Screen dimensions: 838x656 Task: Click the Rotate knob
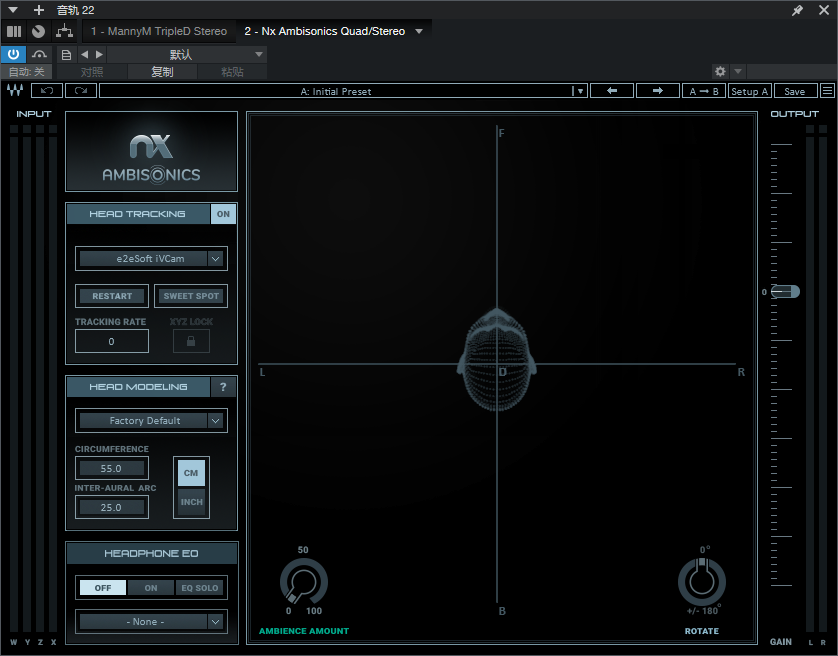(x=702, y=582)
